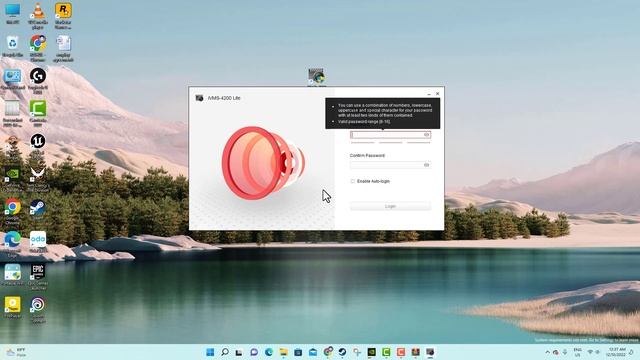Image resolution: width=640 pixels, height=360 pixels.
Task: Tick the Enable Auto-login checkbox
Action: pos(353,181)
